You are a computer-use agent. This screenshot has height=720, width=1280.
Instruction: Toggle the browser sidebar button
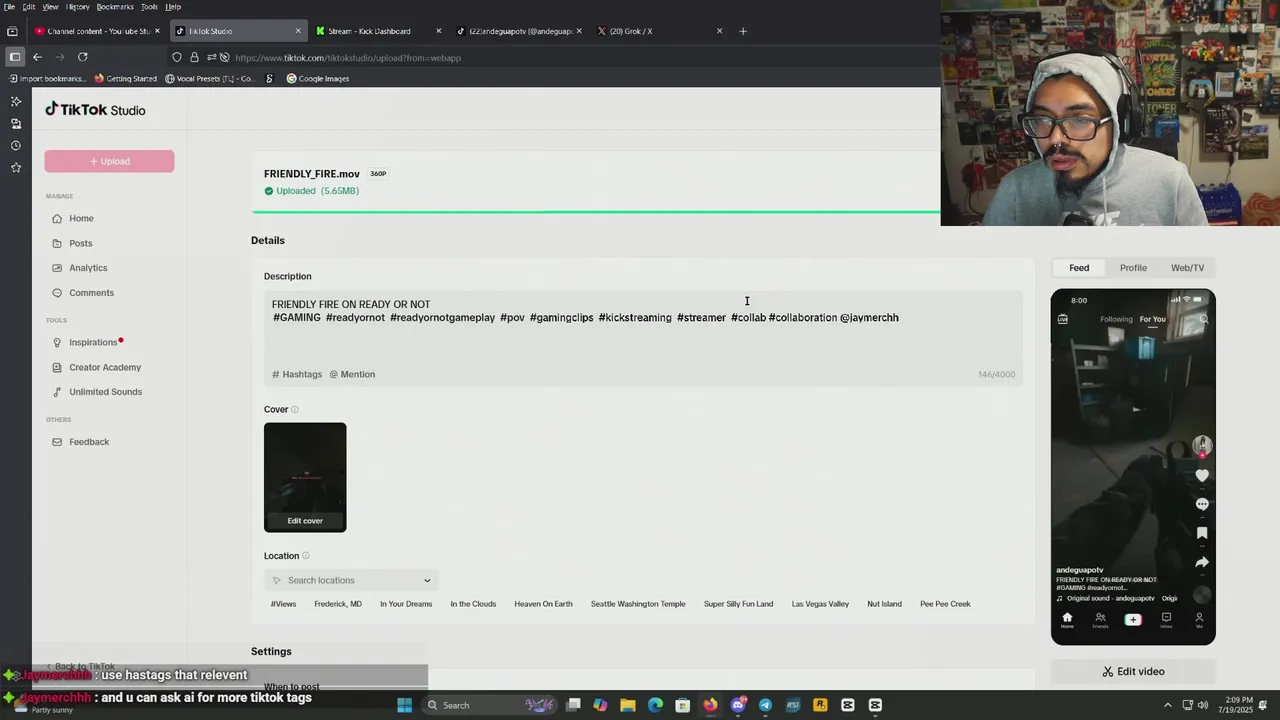(x=14, y=57)
